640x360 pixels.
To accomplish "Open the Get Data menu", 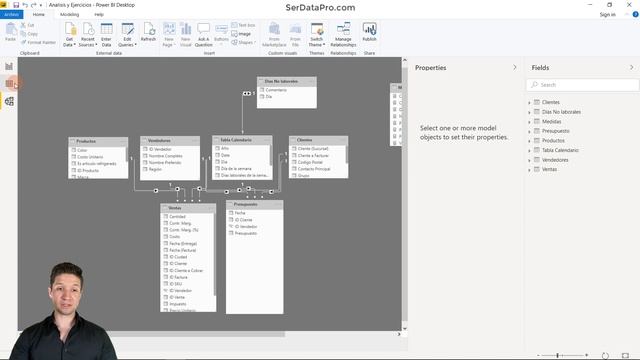I will (x=69, y=35).
